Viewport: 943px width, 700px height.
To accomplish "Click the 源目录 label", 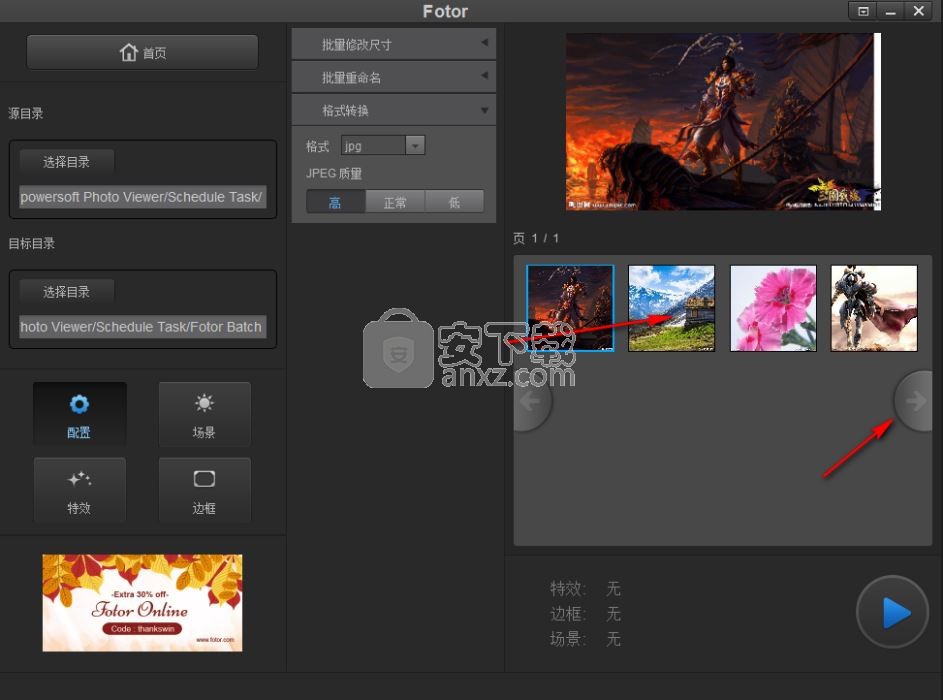I will (x=26, y=113).
